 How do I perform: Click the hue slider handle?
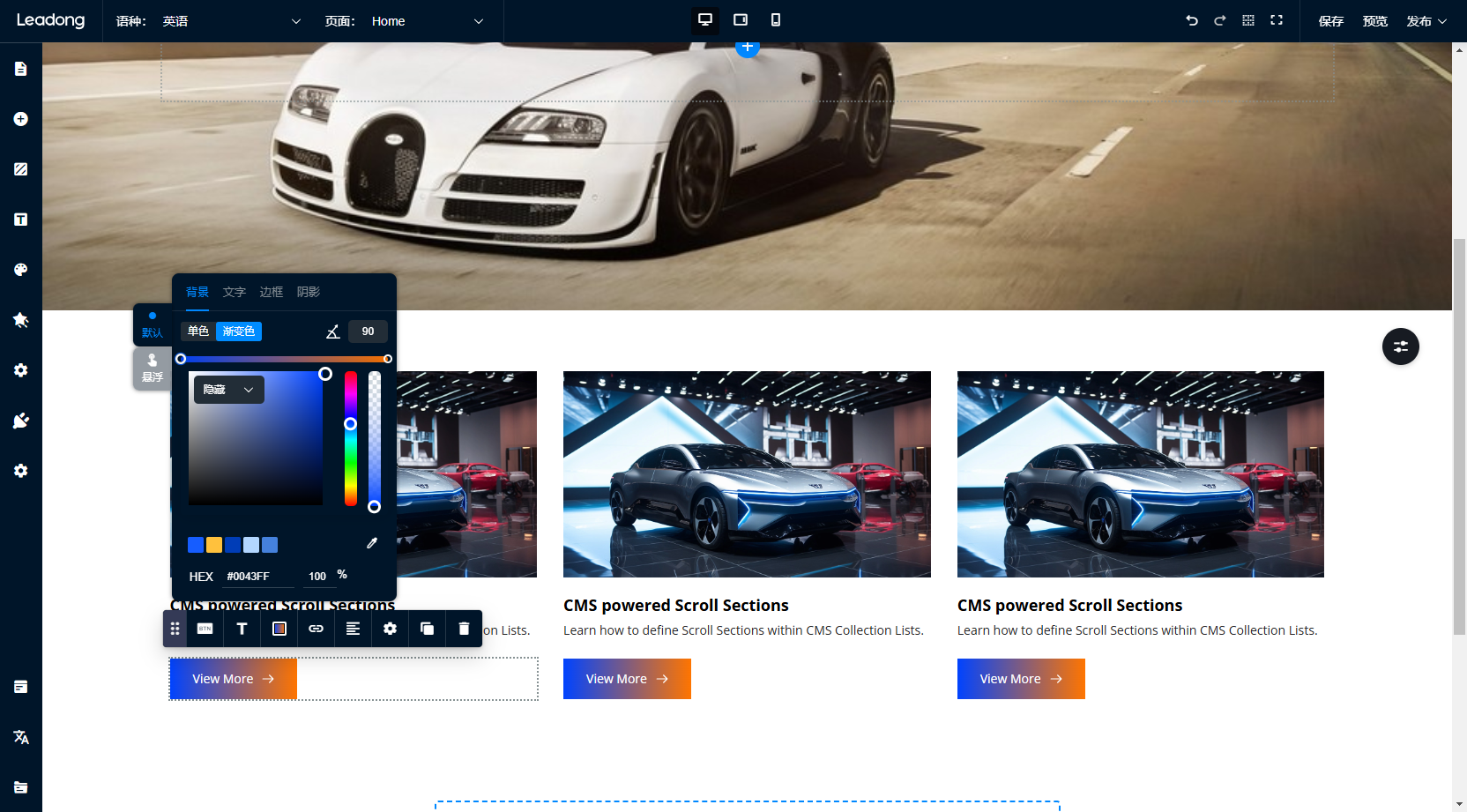pos(350,424)
